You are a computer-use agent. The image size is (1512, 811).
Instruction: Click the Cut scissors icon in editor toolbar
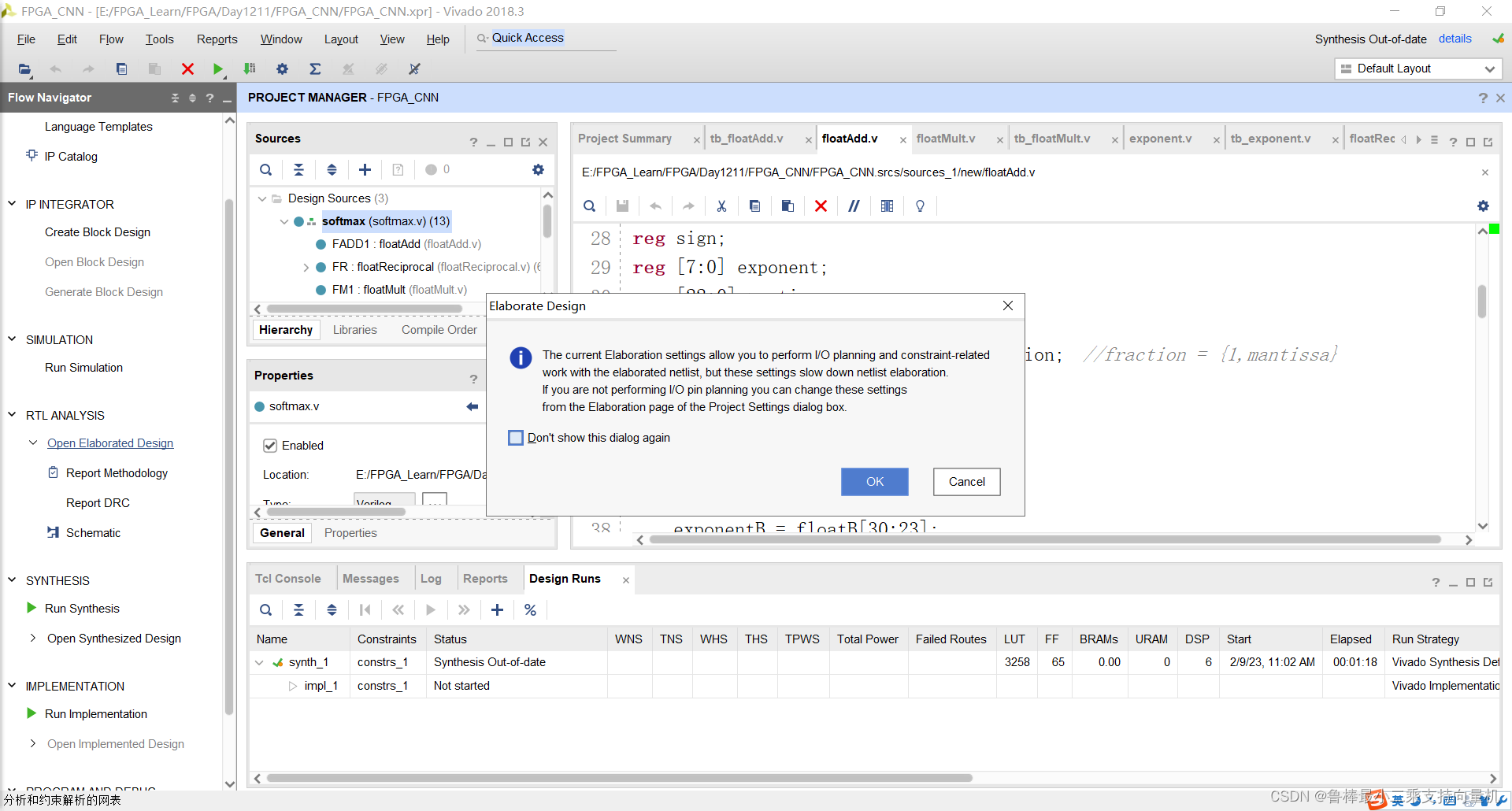coord(721,206)
